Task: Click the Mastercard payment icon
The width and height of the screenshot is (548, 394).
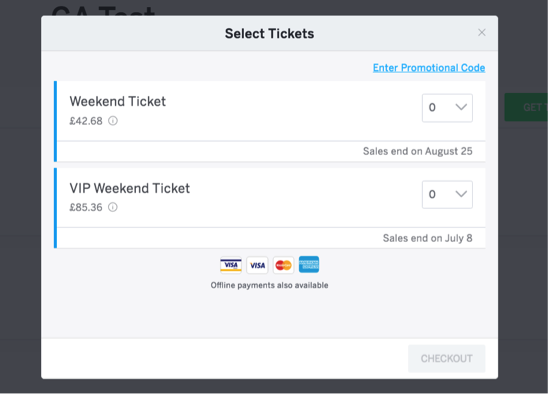Action: coord(283,265)
